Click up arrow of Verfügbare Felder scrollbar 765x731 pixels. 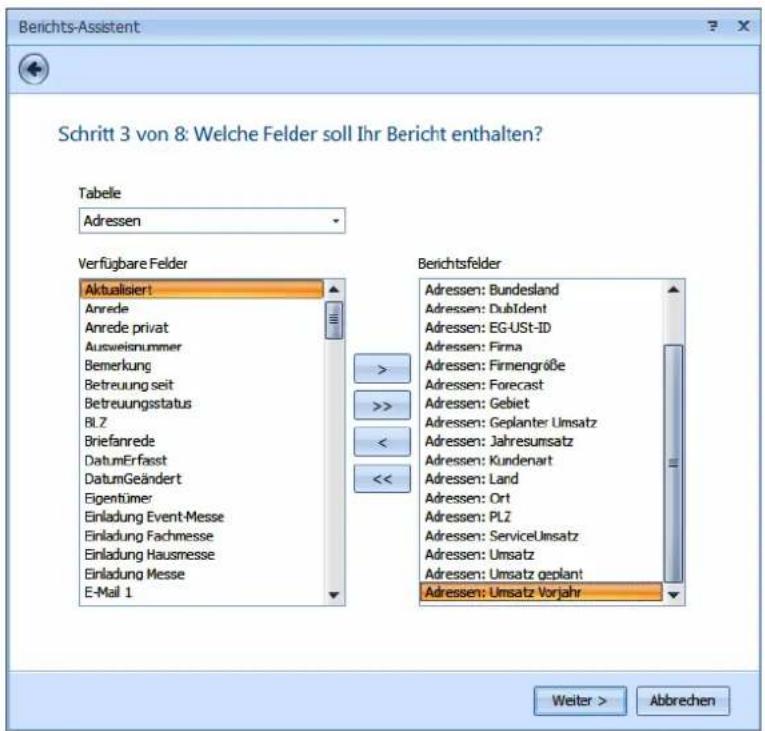334,290
